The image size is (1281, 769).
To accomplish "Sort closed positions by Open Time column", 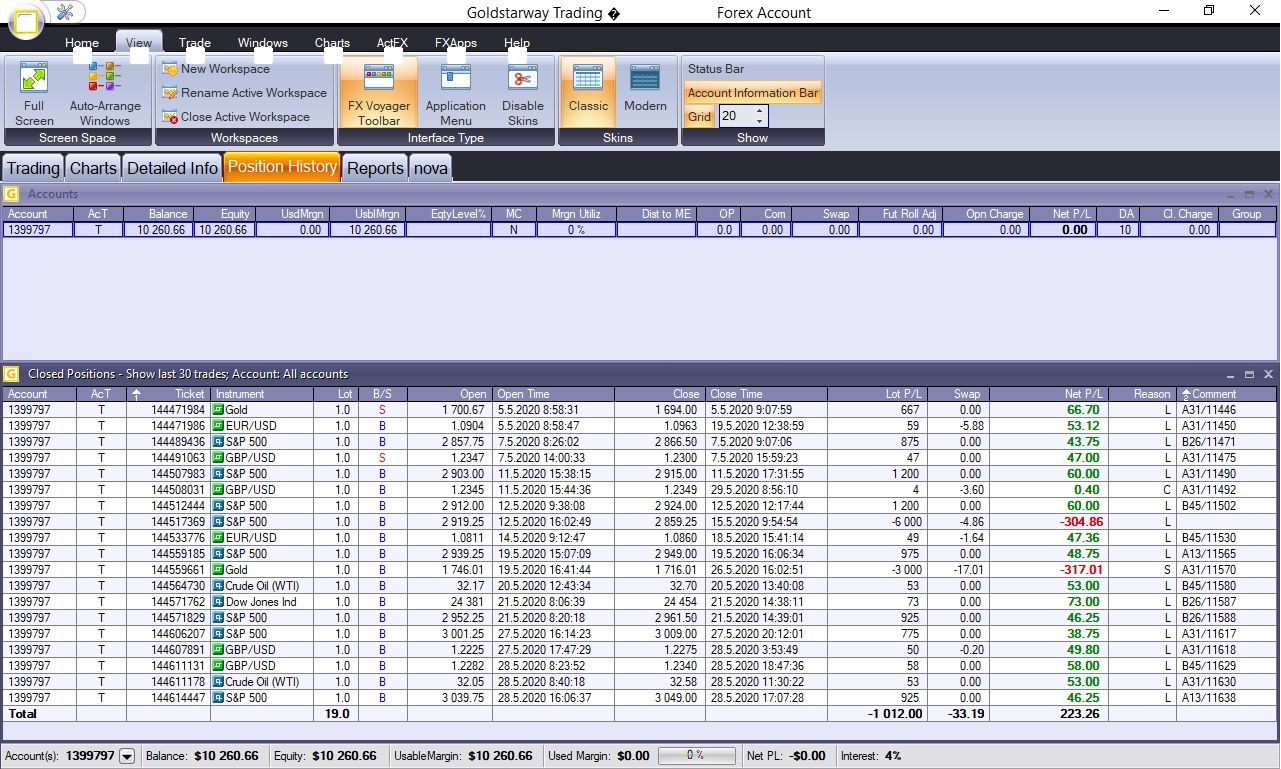I will 554,394.
